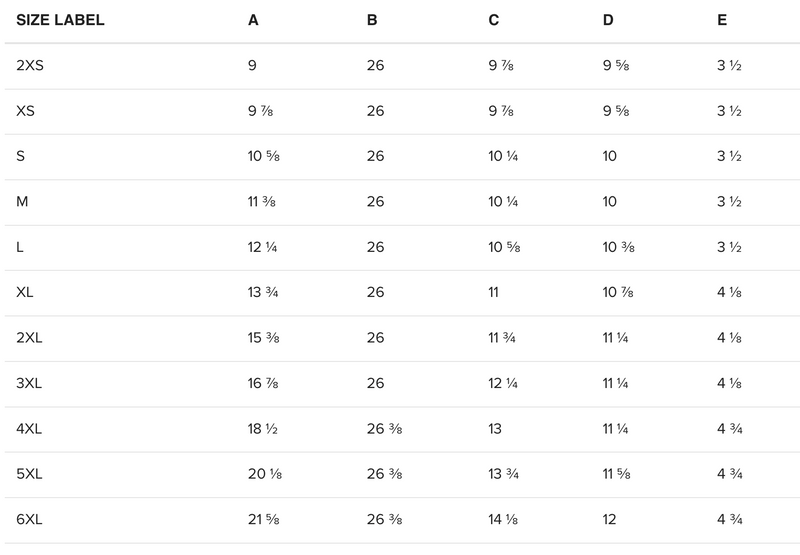This screenshot has width=800, height=555.
Task: Select the XS size row label
Action: (x=26, y=111)
